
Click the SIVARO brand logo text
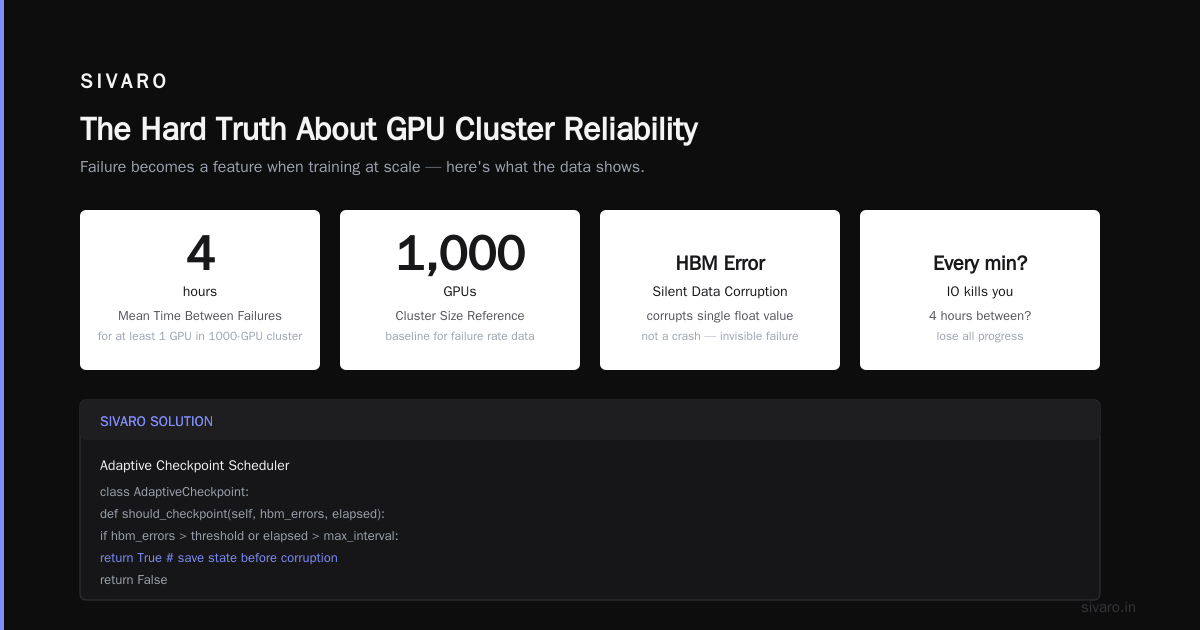(x=124, y=82)
